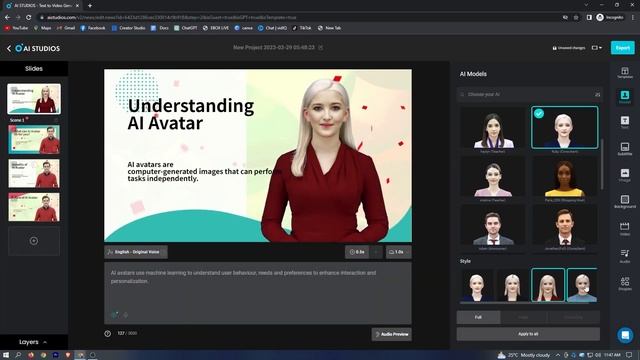Open the TikTok bookmark
The height and width of the screenshot is (360, 640).
click(x=302, y=28)
